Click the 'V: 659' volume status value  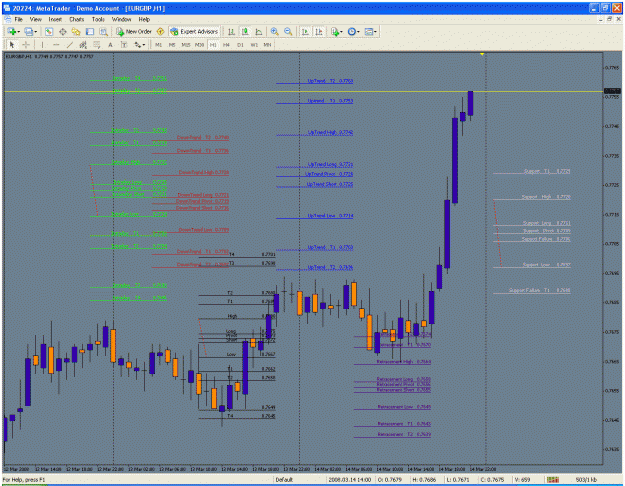point(522,480)
